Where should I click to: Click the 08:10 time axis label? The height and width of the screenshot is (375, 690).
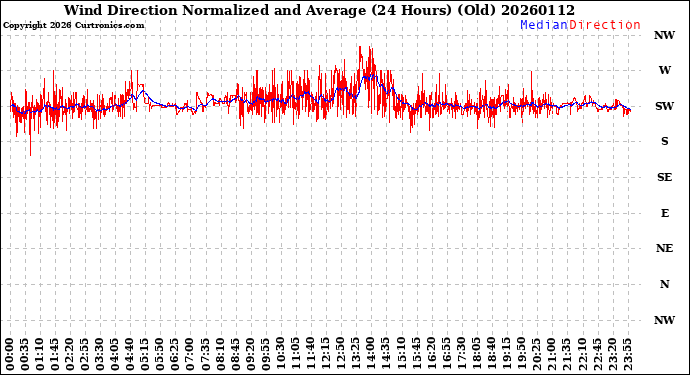(220, 355)
